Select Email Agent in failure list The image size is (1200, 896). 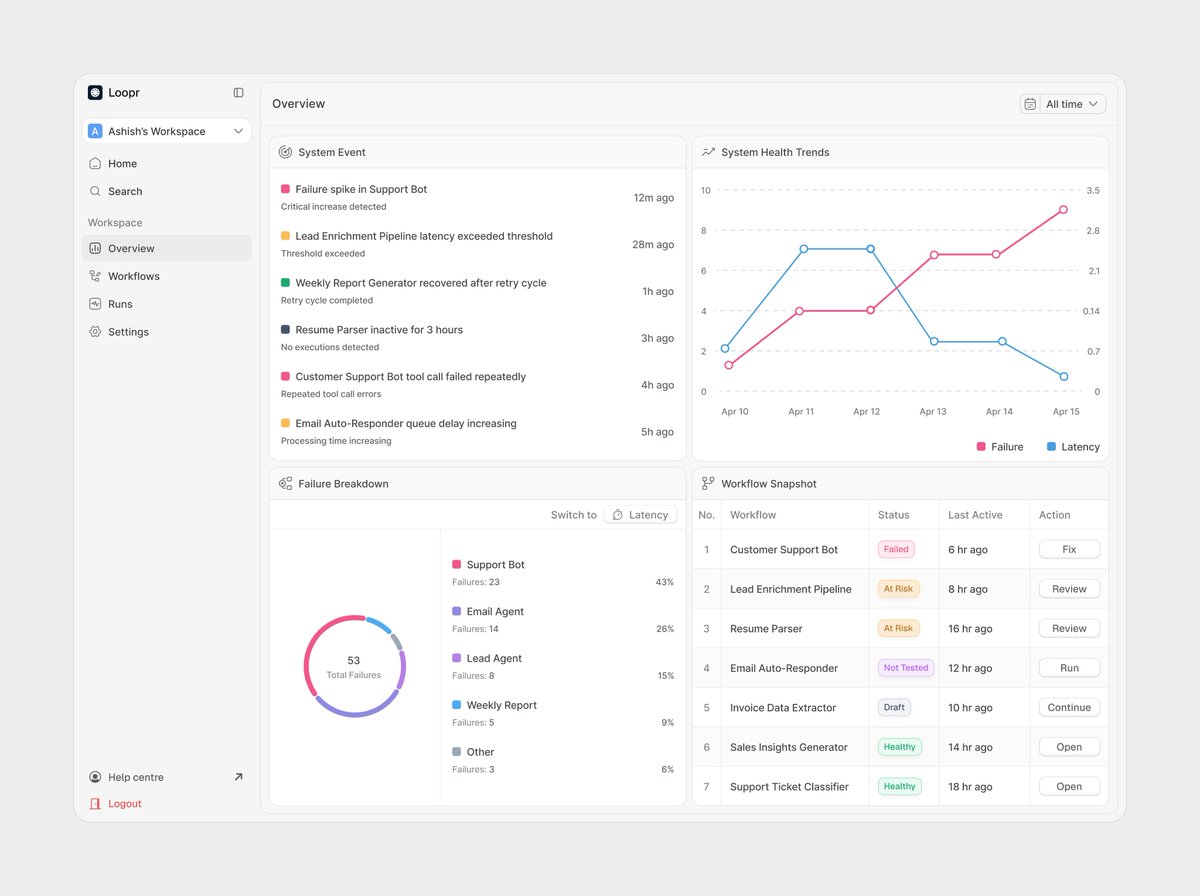[563, 619]
